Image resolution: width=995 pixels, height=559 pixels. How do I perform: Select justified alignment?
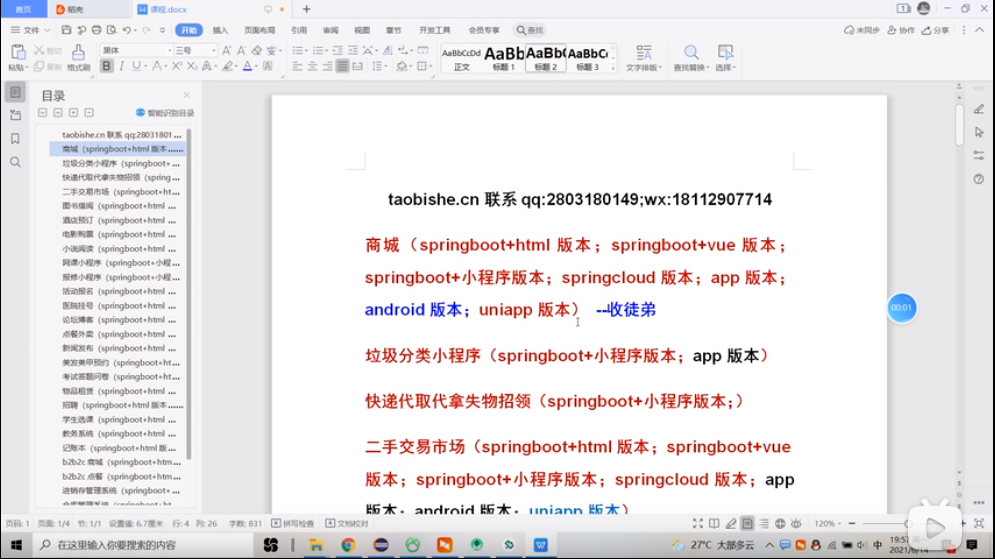[x=342, y=66]
